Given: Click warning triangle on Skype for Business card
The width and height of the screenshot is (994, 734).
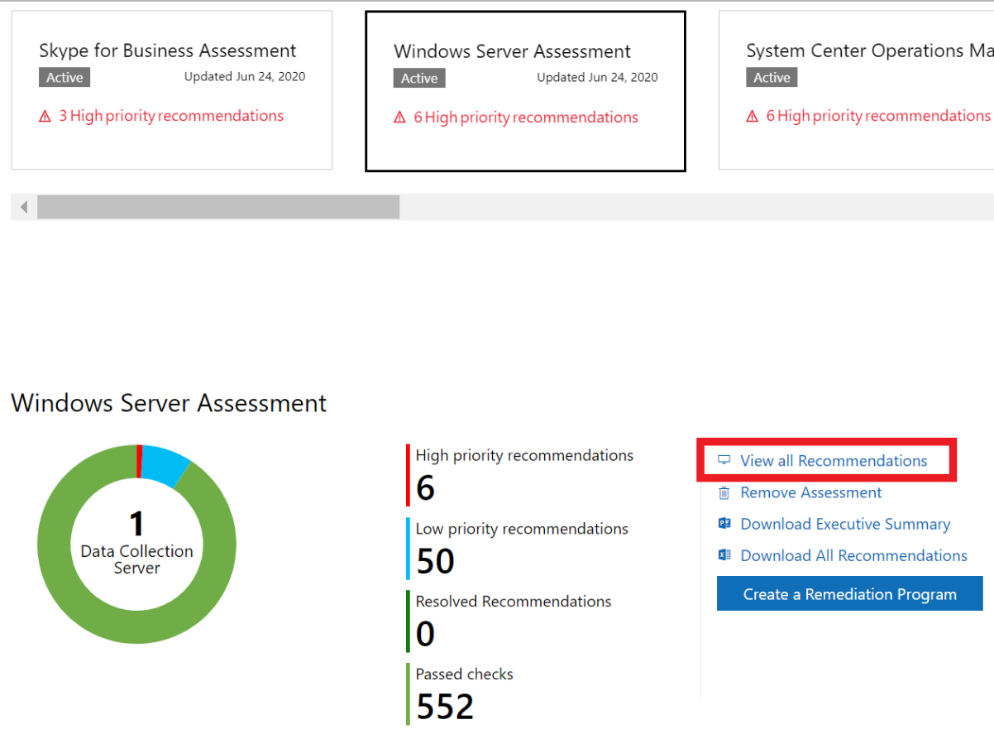Looking at the screenshot, I should pos(45,117).
